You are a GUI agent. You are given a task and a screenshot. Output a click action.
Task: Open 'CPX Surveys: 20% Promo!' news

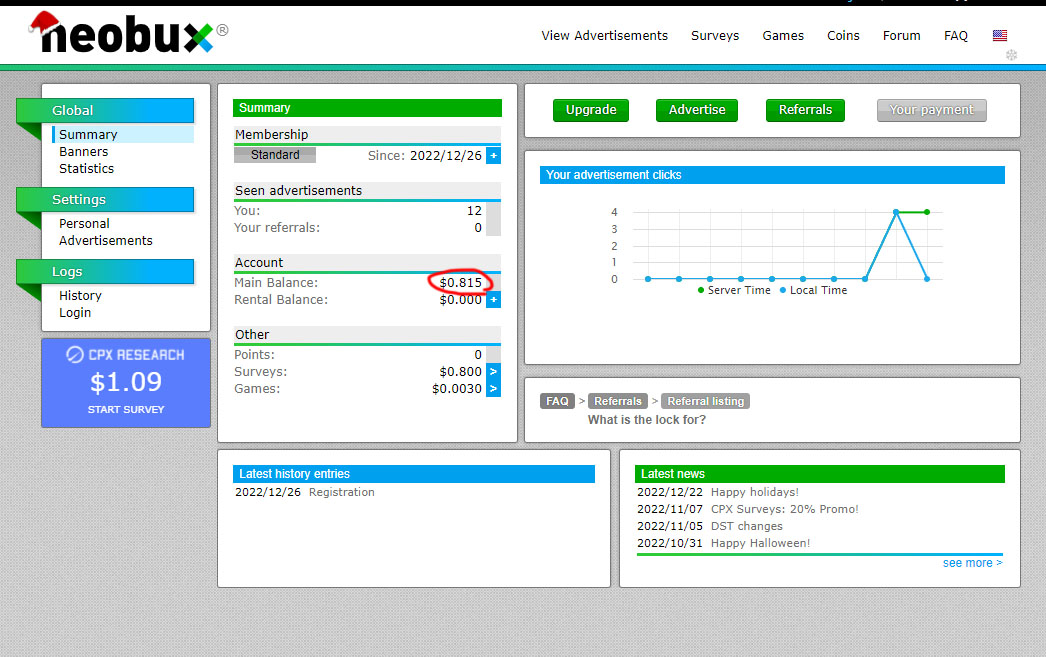pos(784,509)
